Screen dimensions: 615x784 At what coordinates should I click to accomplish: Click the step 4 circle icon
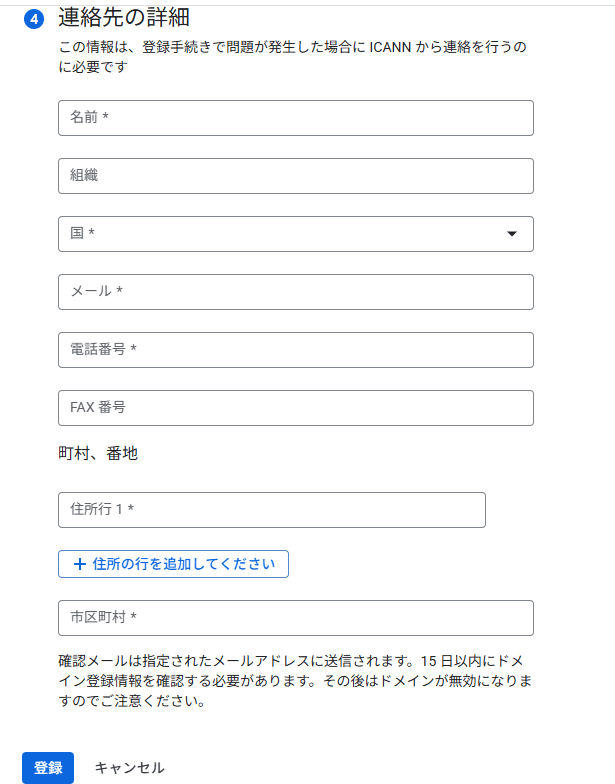point(34,19)
